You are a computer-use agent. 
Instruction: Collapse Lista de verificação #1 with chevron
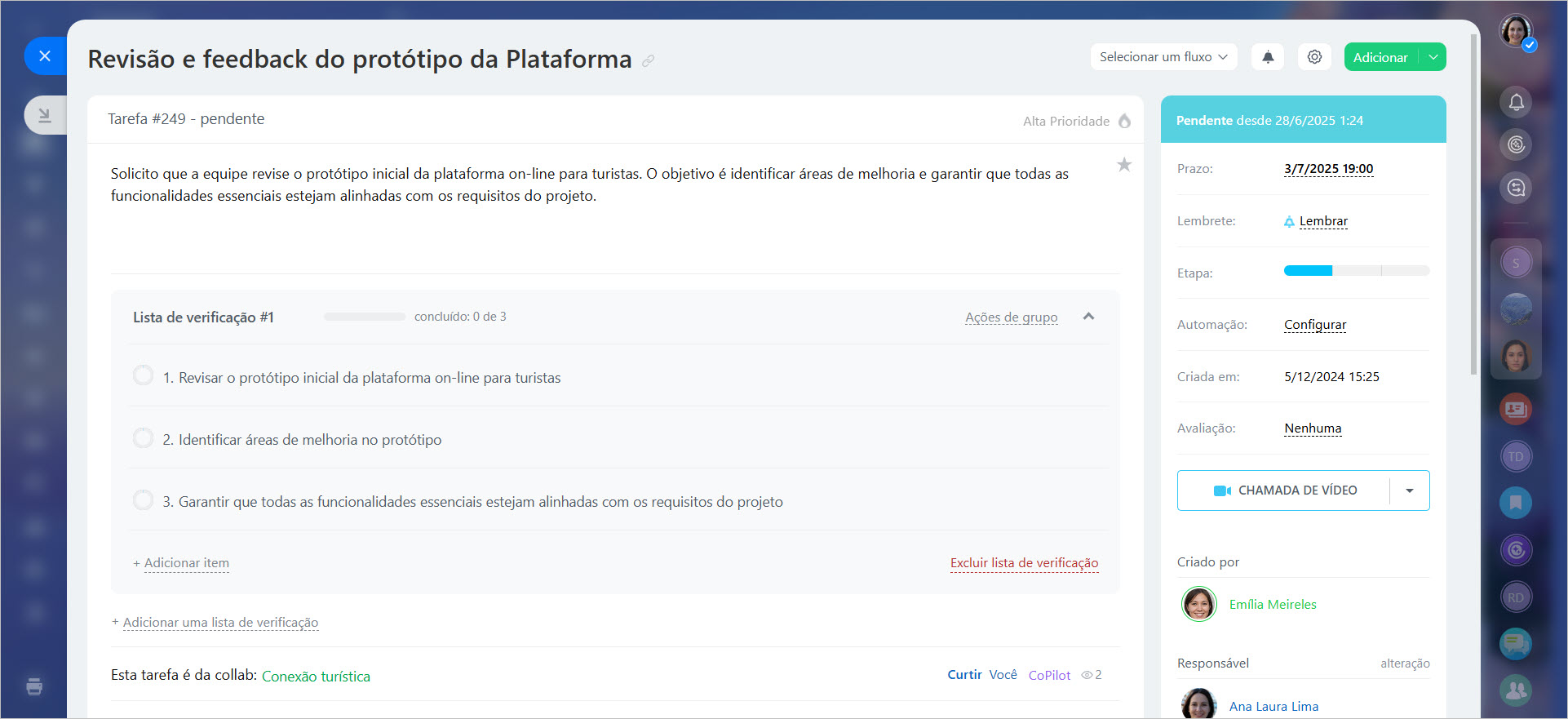point(1088,317)
